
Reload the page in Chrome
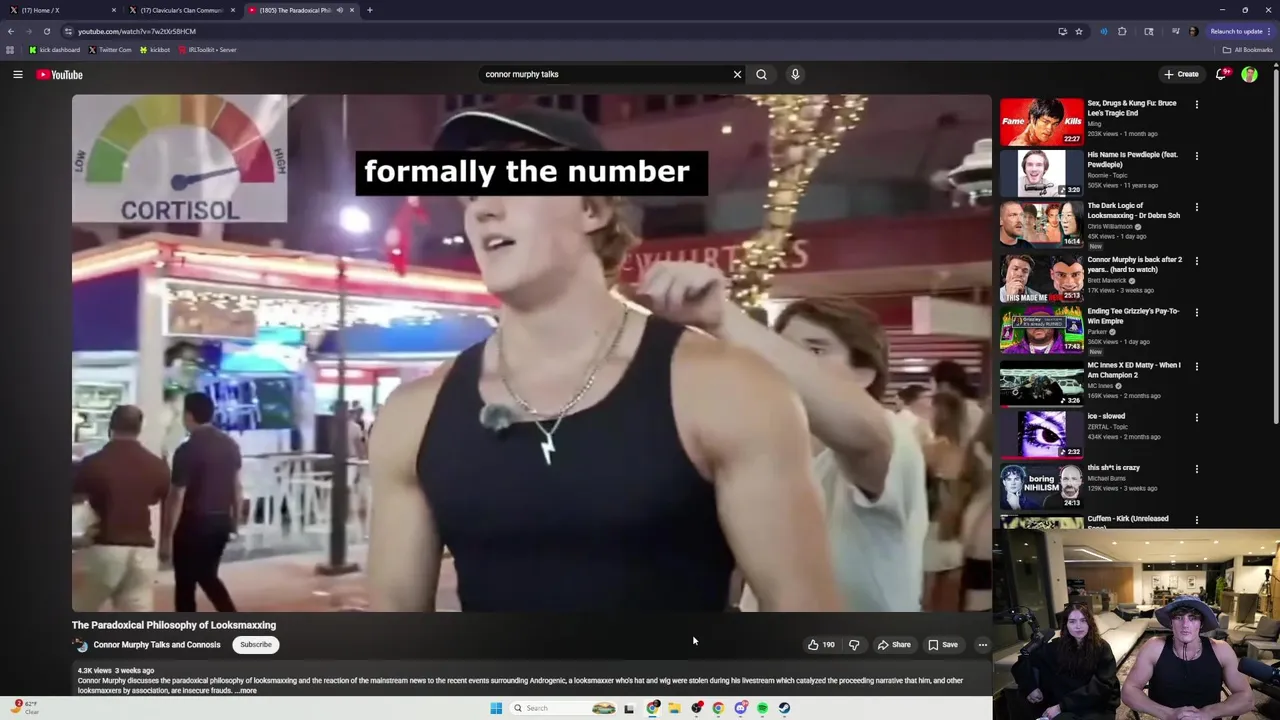click(x=46, y=31)
